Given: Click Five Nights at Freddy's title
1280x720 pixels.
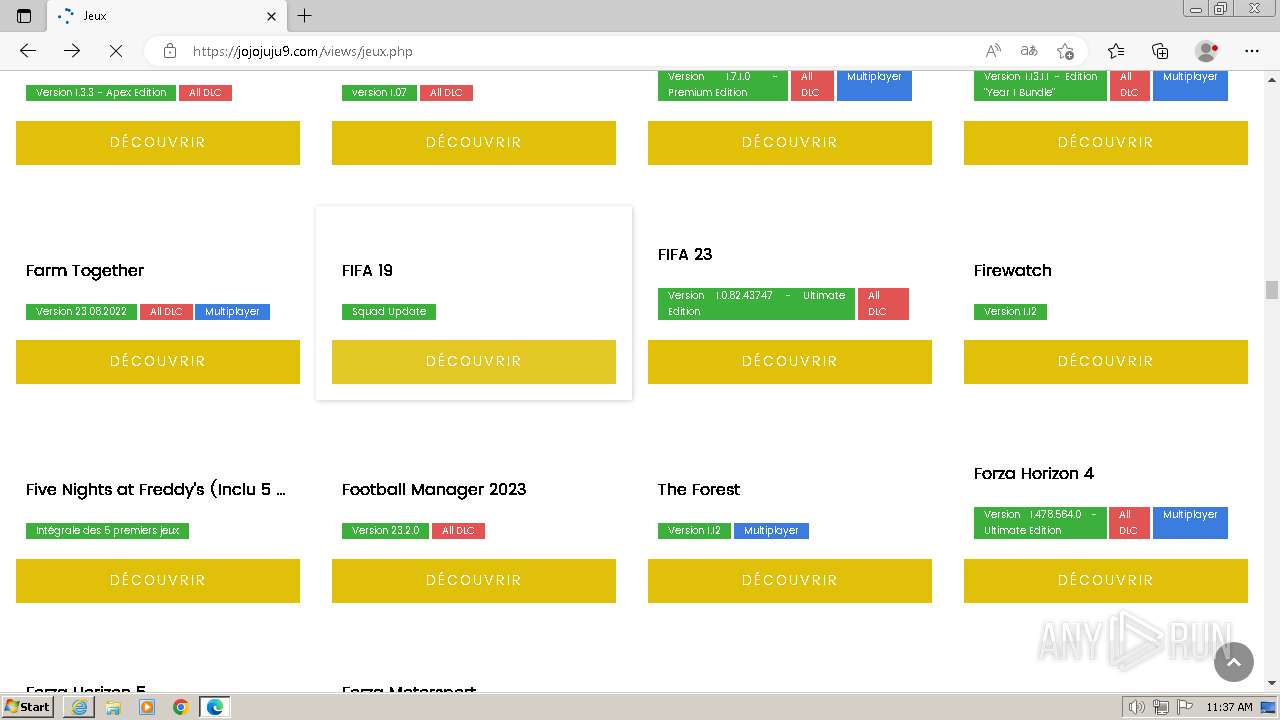Looking at the screenshot, I should 156,490.
